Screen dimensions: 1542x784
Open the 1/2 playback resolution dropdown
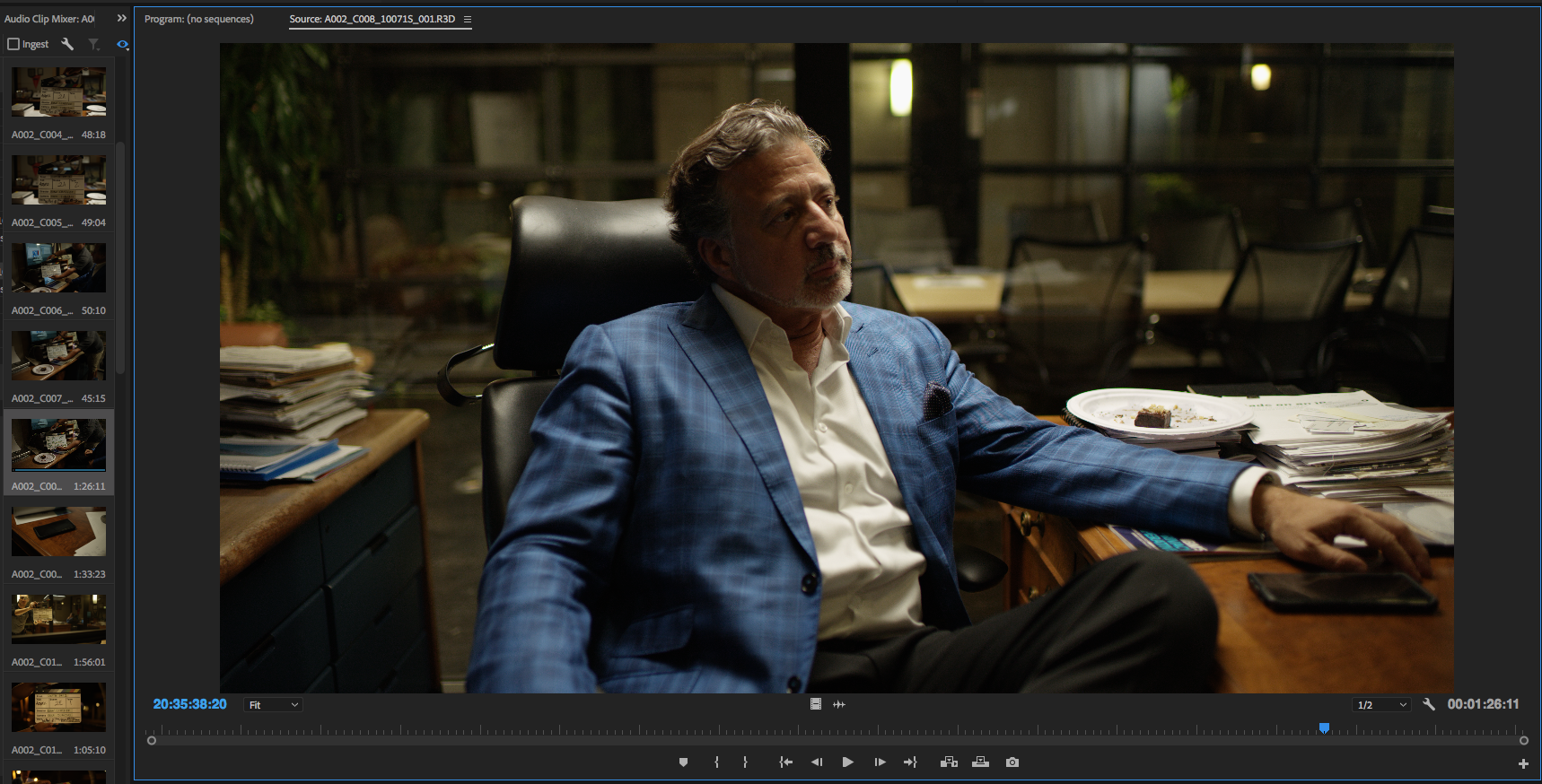(1382, 705)
